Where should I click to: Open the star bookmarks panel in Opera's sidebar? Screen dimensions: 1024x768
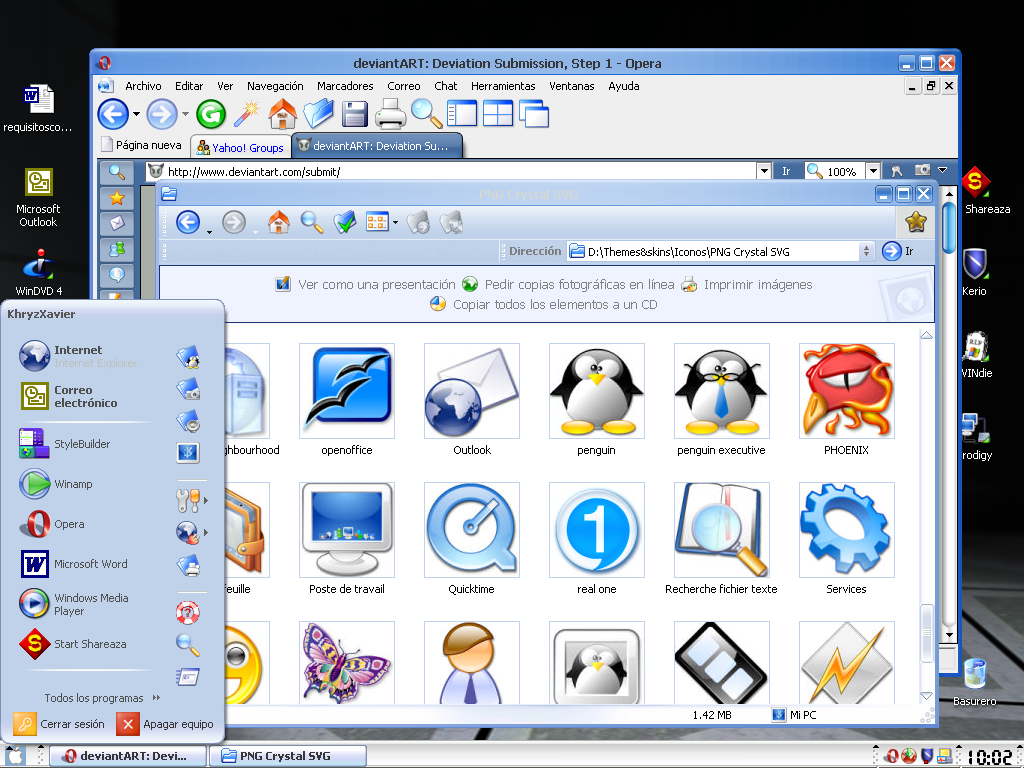[117, 198]
